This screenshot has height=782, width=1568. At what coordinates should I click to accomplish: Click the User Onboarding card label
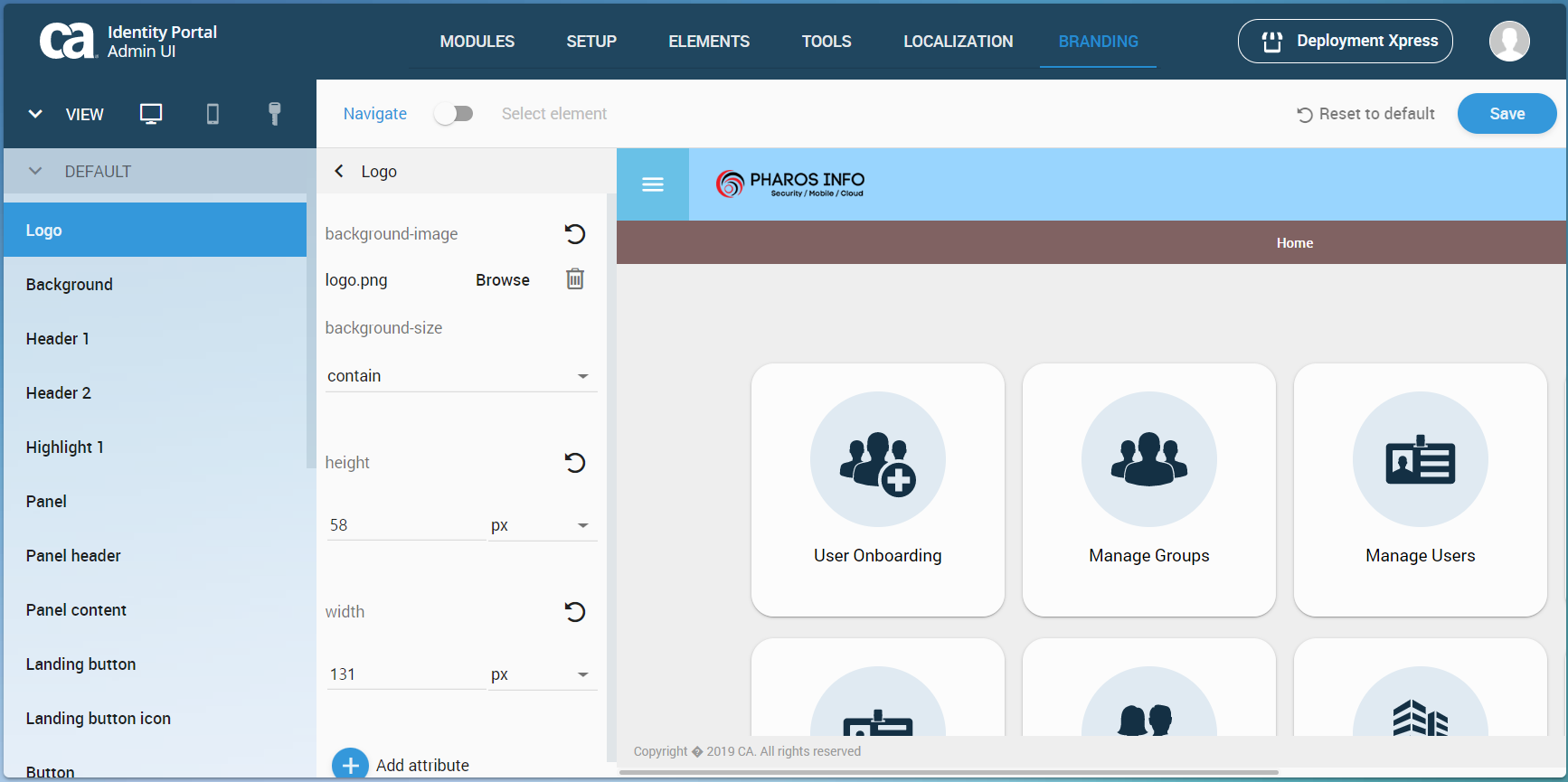click(878, 556)
